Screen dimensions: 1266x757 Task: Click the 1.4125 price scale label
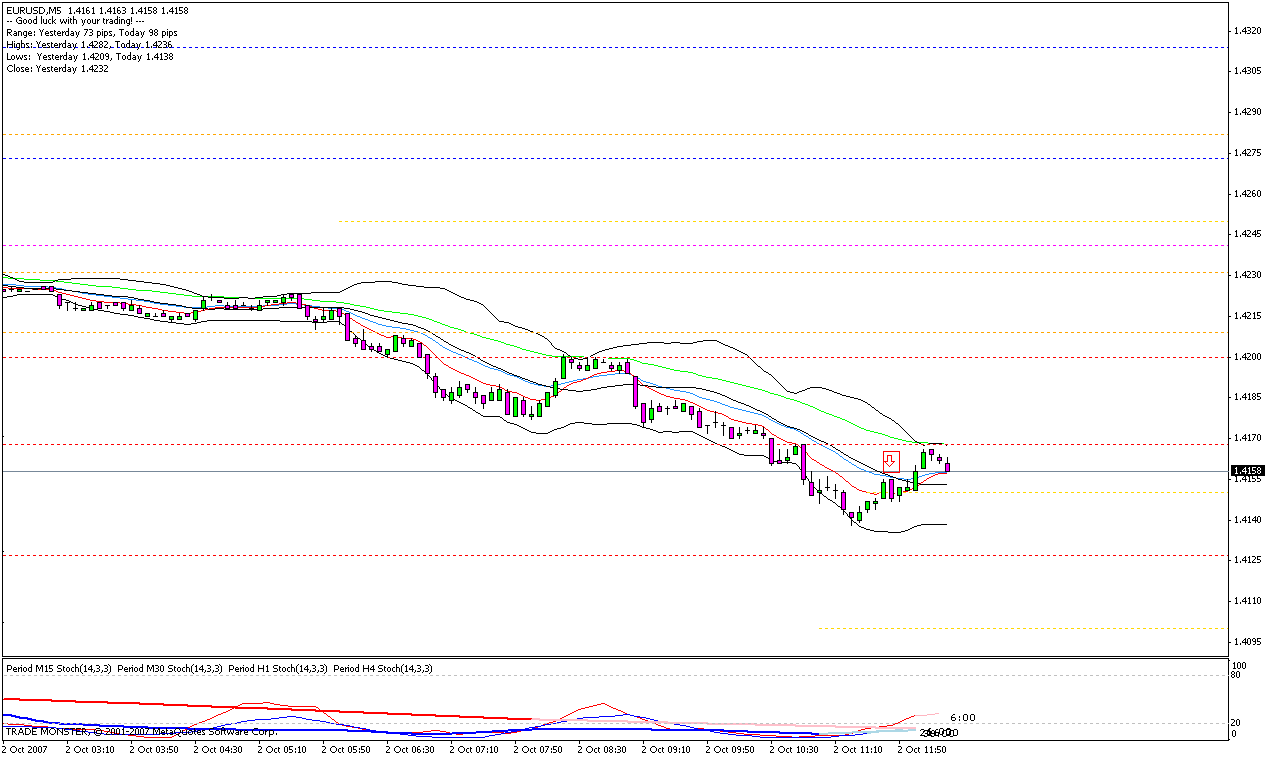tap(1247, 560)
